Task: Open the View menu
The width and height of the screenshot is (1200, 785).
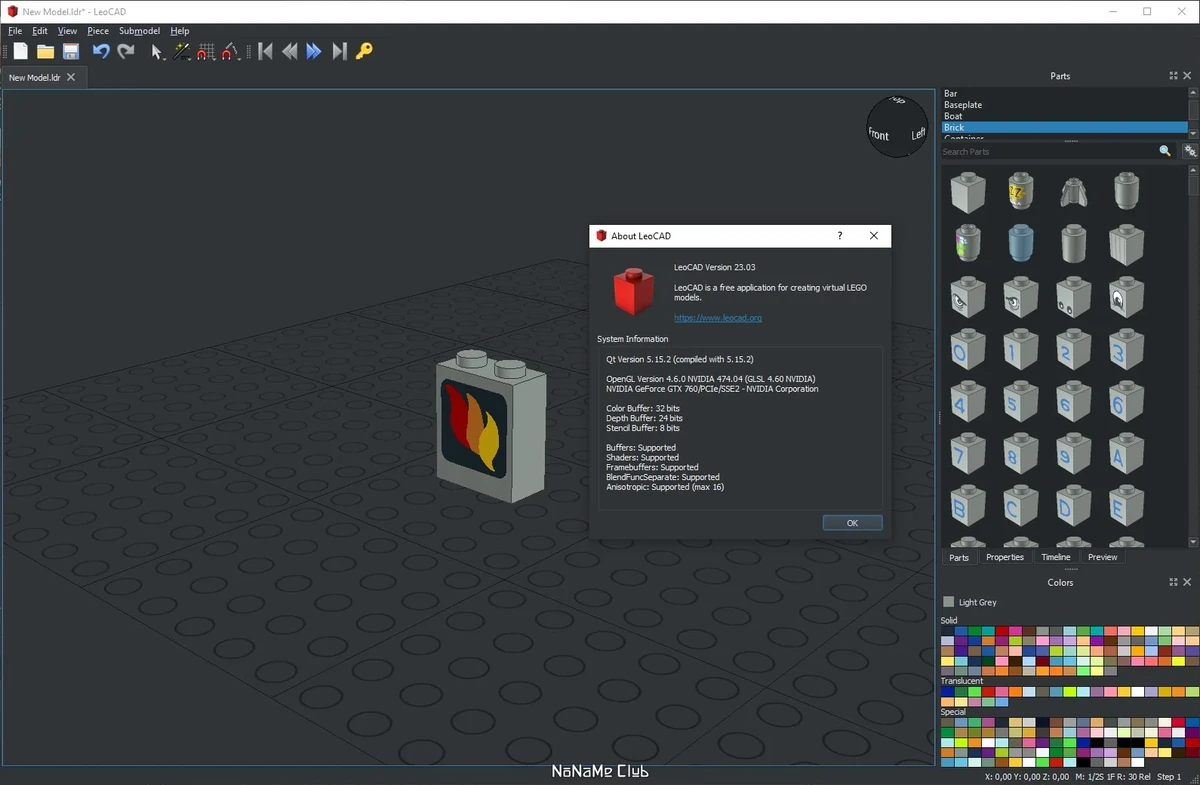Action: coord(67,31)
